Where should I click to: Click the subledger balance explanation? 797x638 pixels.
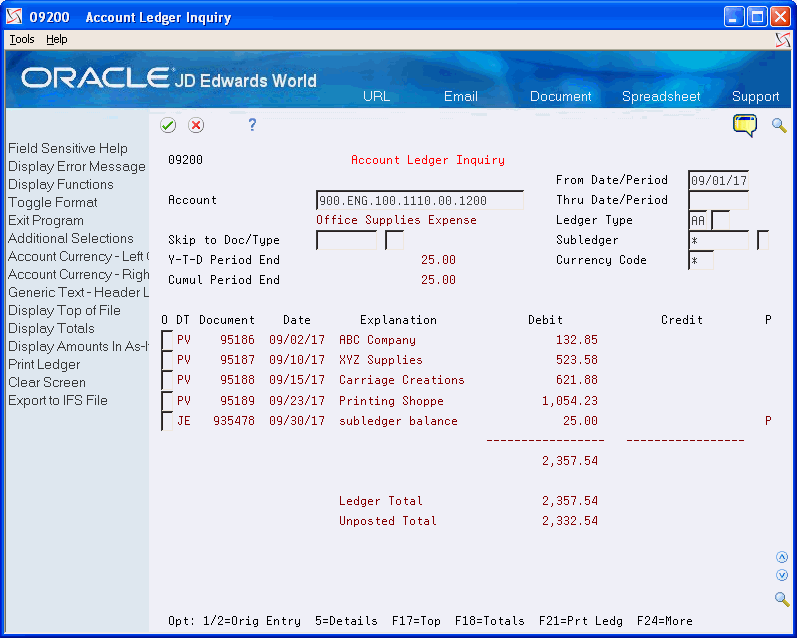tap(398, 421)
